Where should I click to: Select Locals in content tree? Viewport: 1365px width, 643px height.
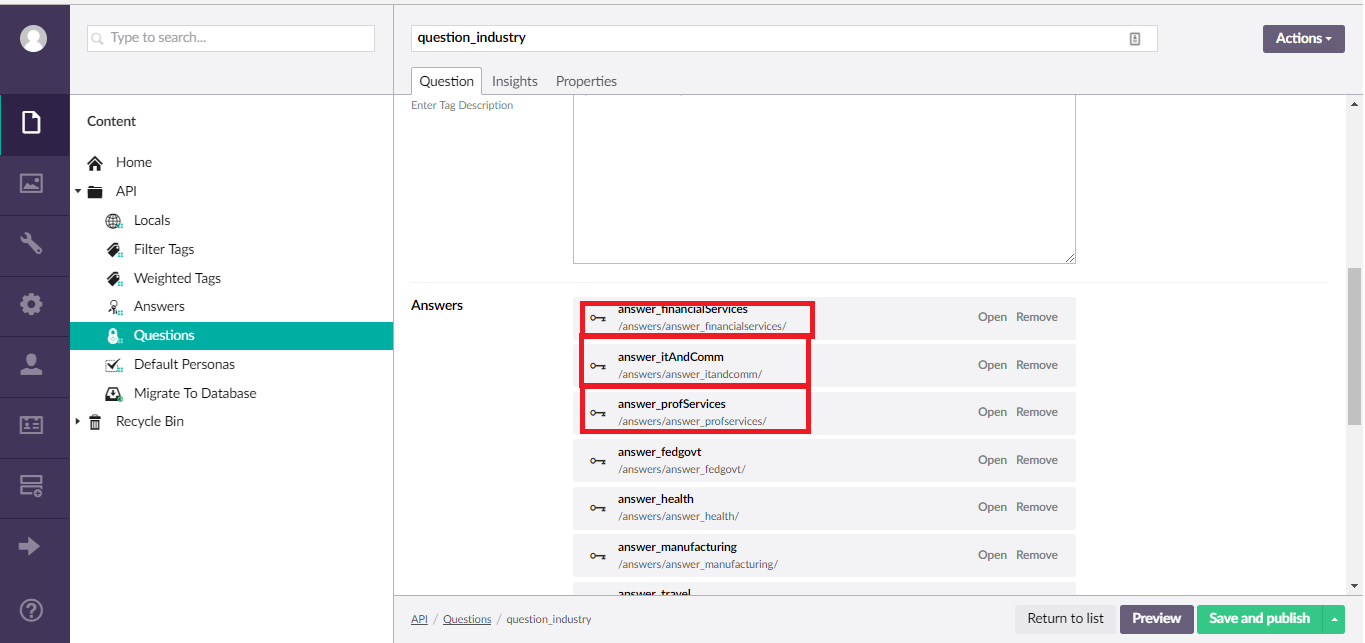coord(152,220)
